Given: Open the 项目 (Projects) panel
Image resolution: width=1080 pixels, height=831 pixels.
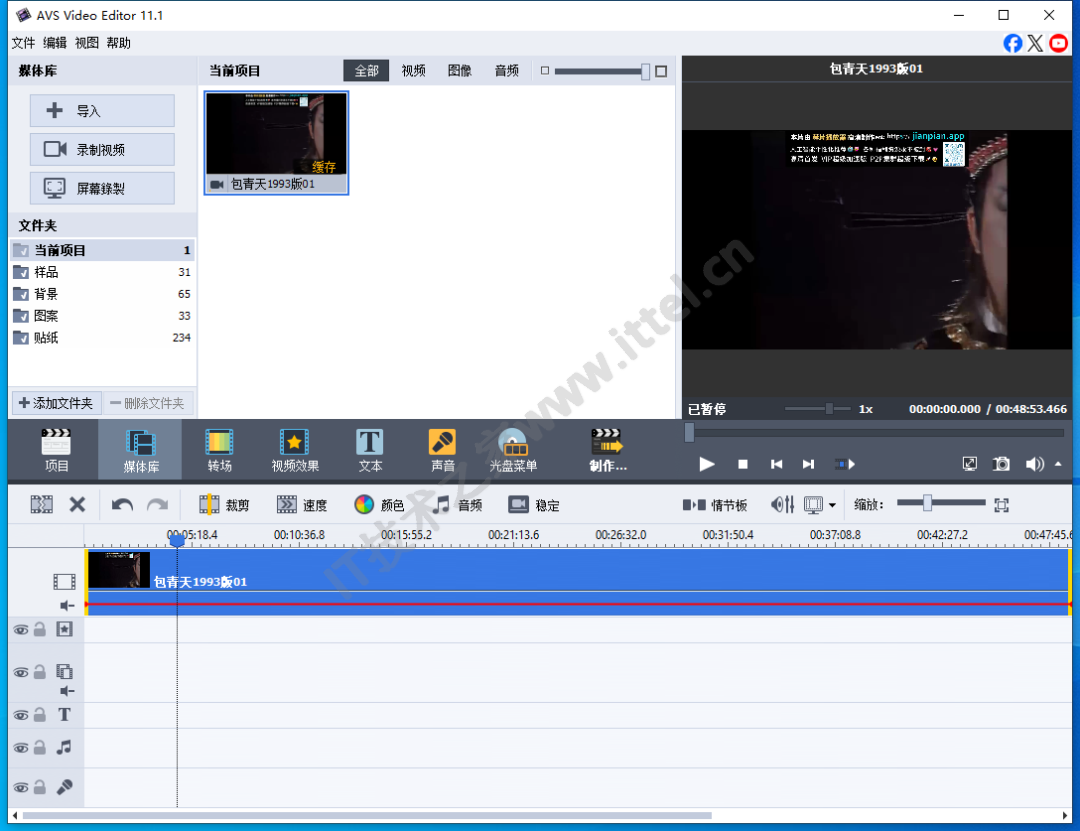Looking at the screenshot, I should [x=56, y=450].
